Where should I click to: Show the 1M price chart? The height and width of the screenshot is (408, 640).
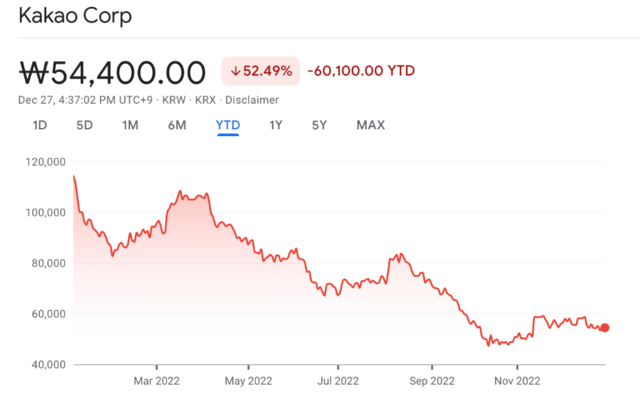pos(130,125)
